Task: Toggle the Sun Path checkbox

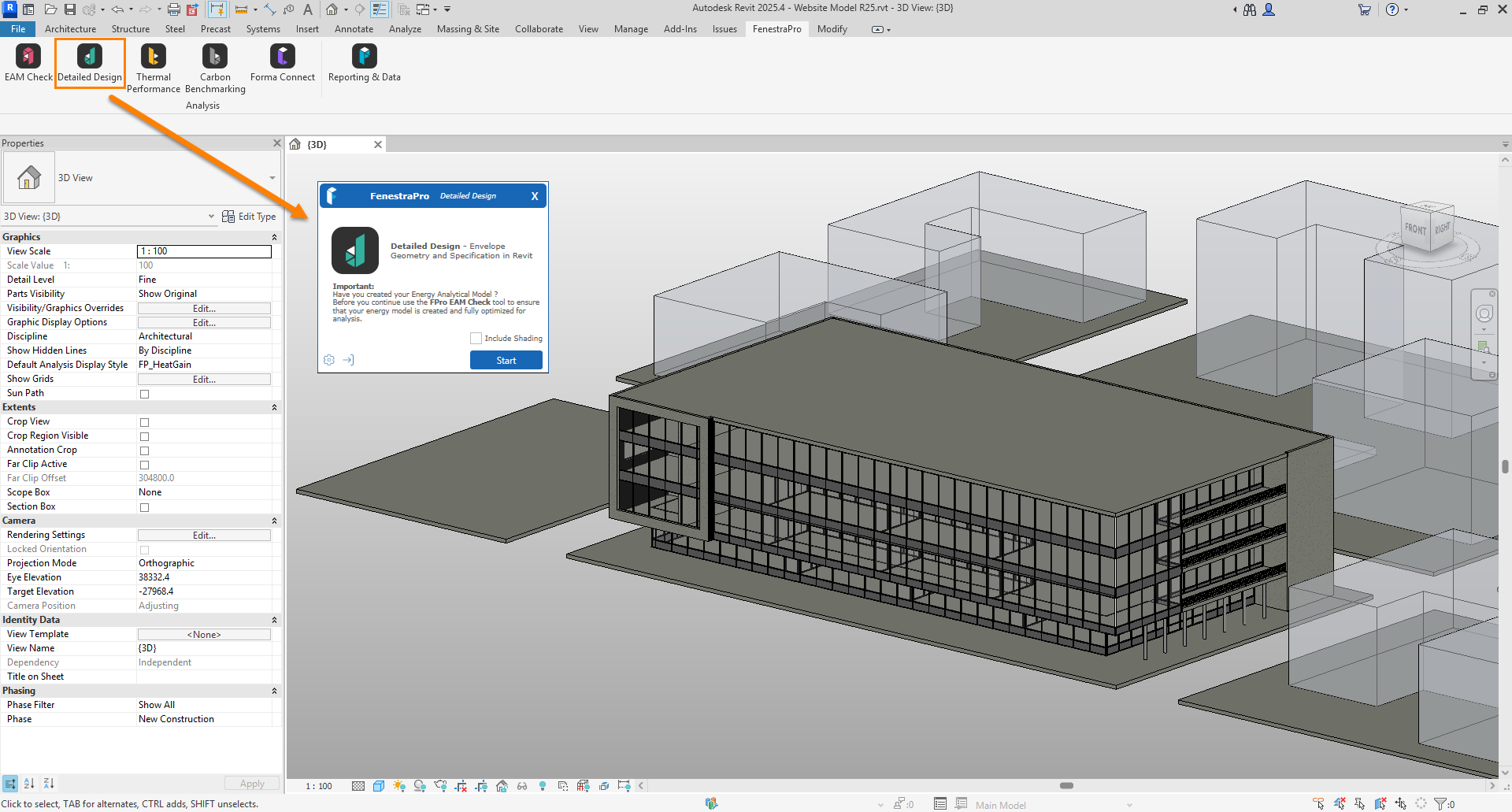Action: point(144,394)
